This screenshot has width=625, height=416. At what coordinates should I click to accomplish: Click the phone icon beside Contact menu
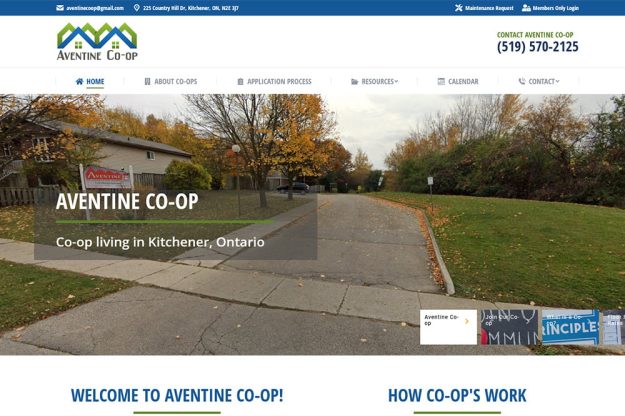[x=522, y=81]
